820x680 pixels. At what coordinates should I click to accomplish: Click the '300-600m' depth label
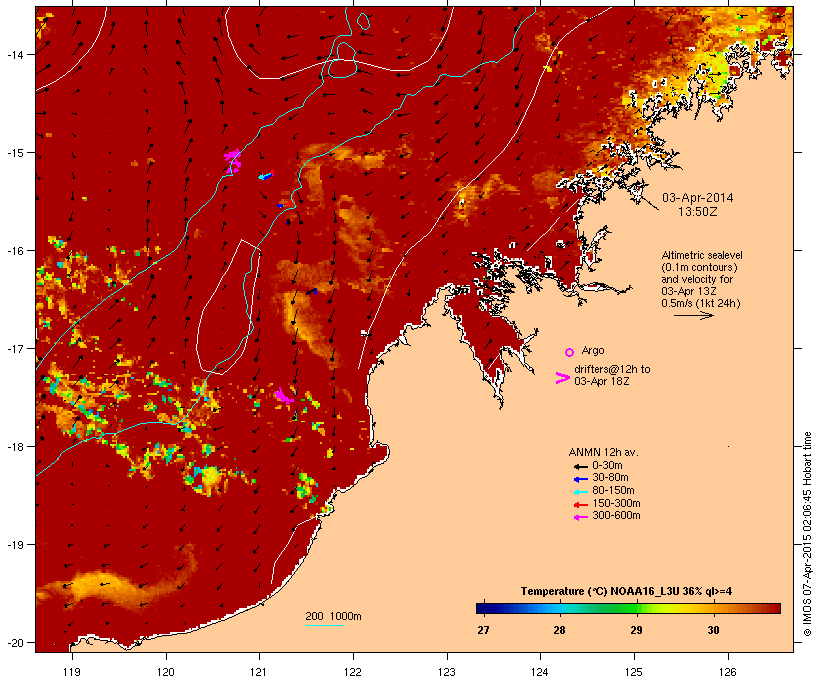pos(616,516)
